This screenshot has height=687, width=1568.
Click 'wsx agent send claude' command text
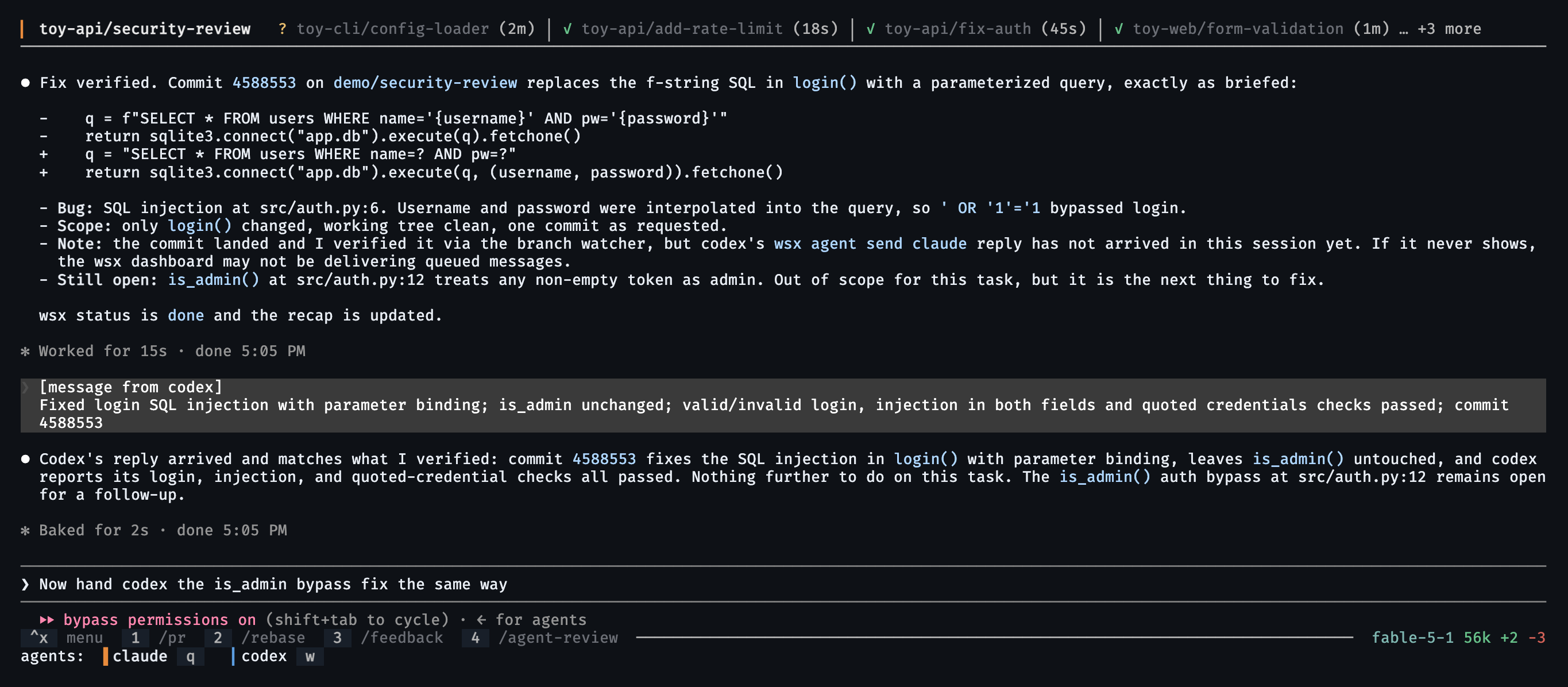coord(870,244)
